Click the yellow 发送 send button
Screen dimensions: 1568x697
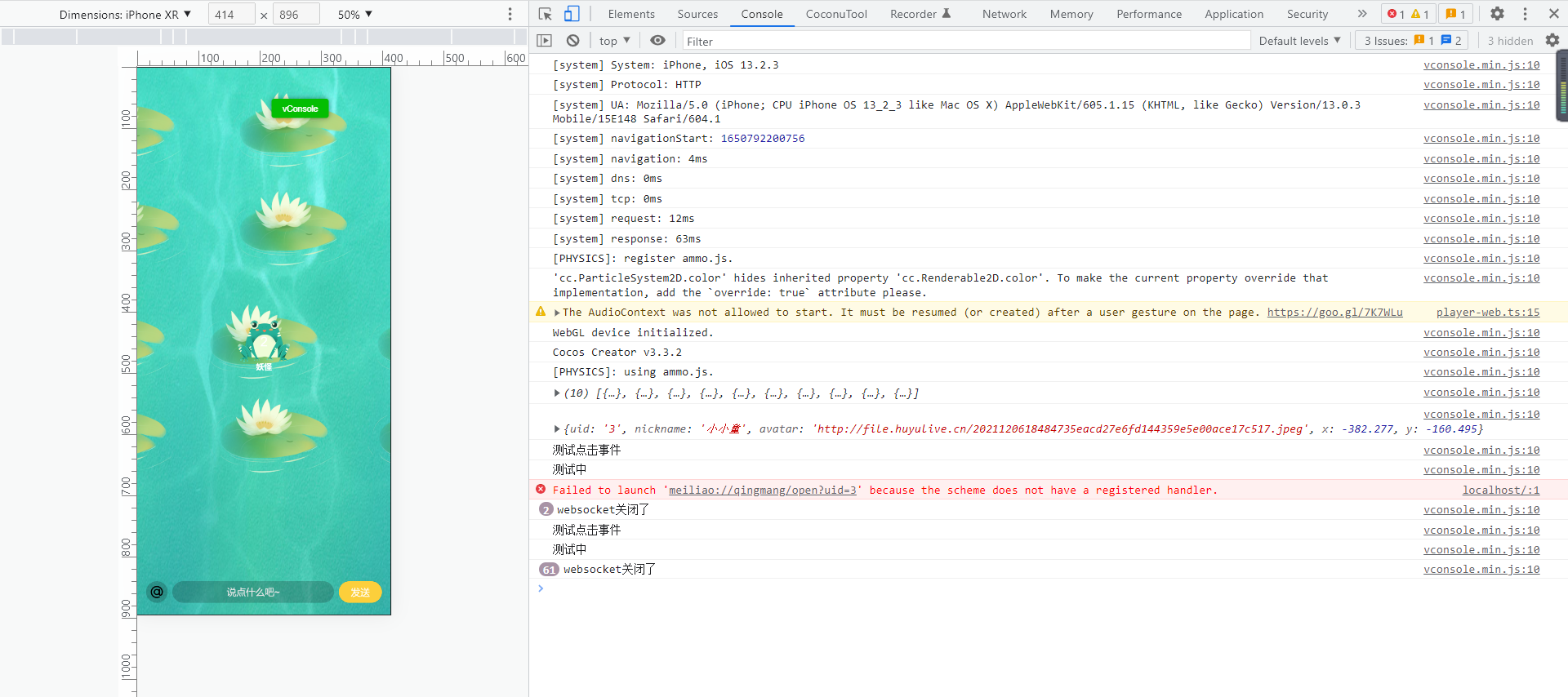coord(360,592)
